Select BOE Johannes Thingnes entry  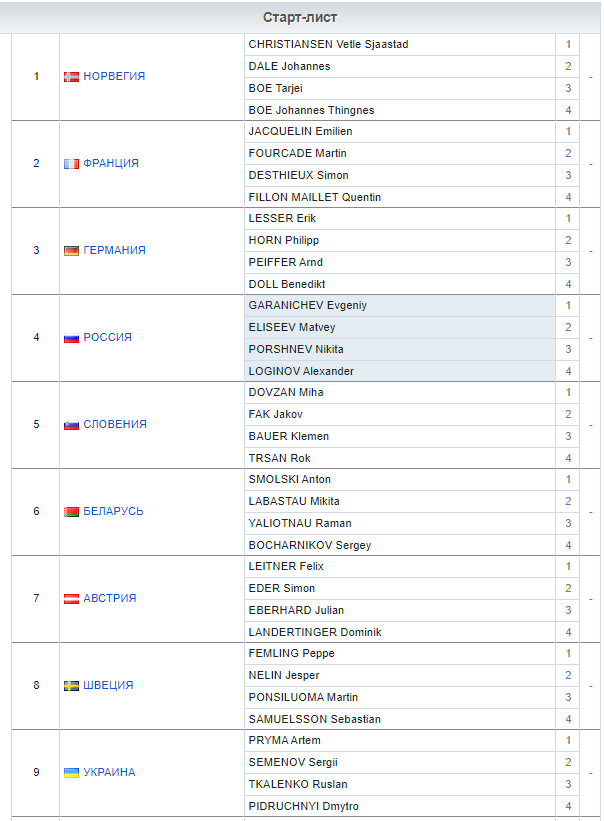[311, 110]
